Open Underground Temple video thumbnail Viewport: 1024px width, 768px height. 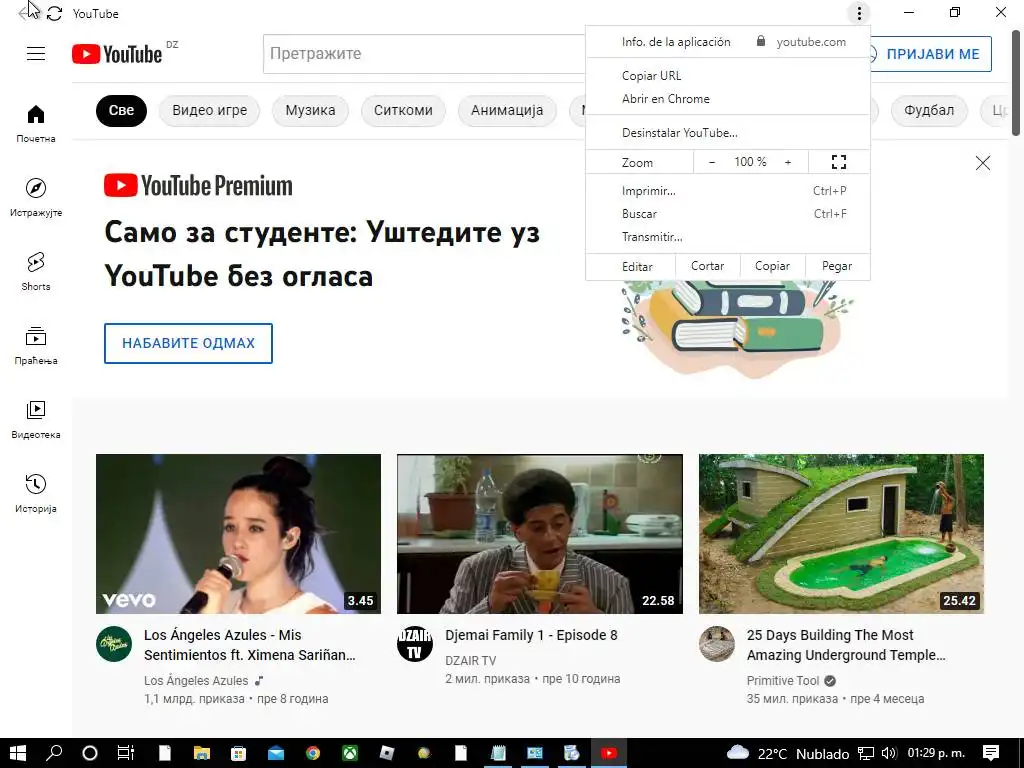(x=841, y=534)
